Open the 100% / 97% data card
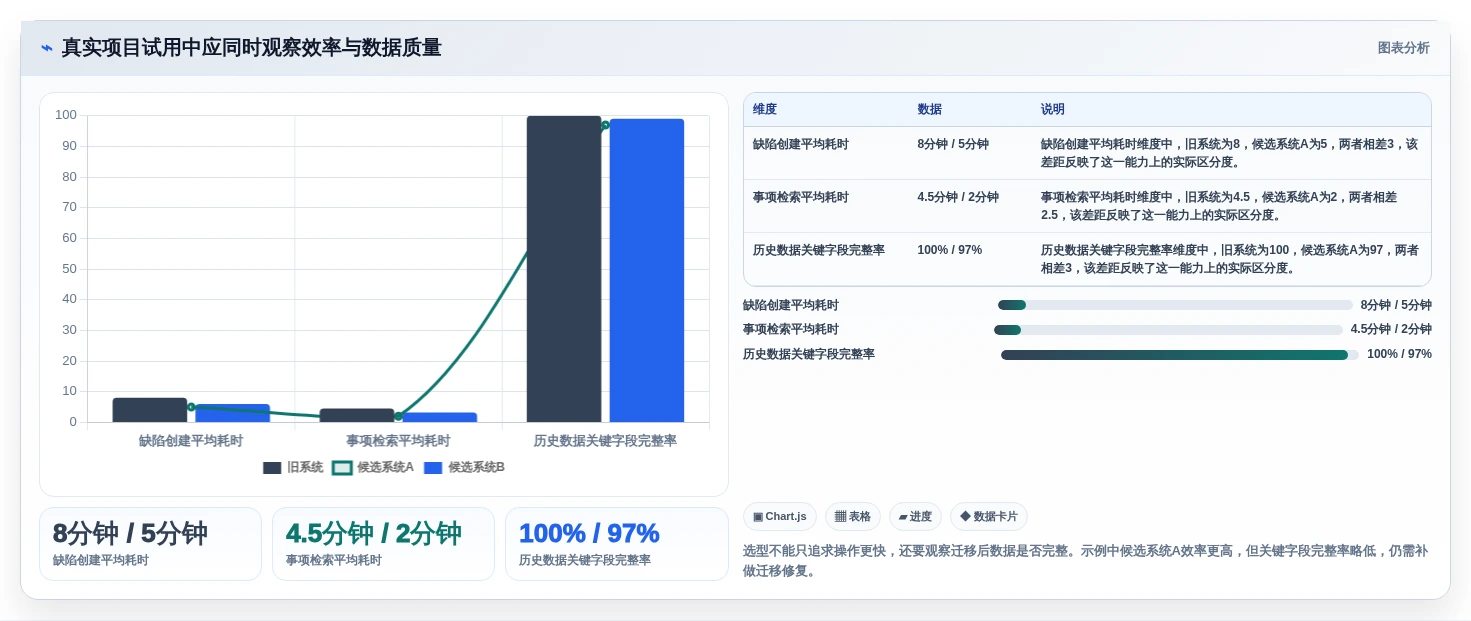The width and height of the screenshot is (1471, 621). tap(617, 544)
